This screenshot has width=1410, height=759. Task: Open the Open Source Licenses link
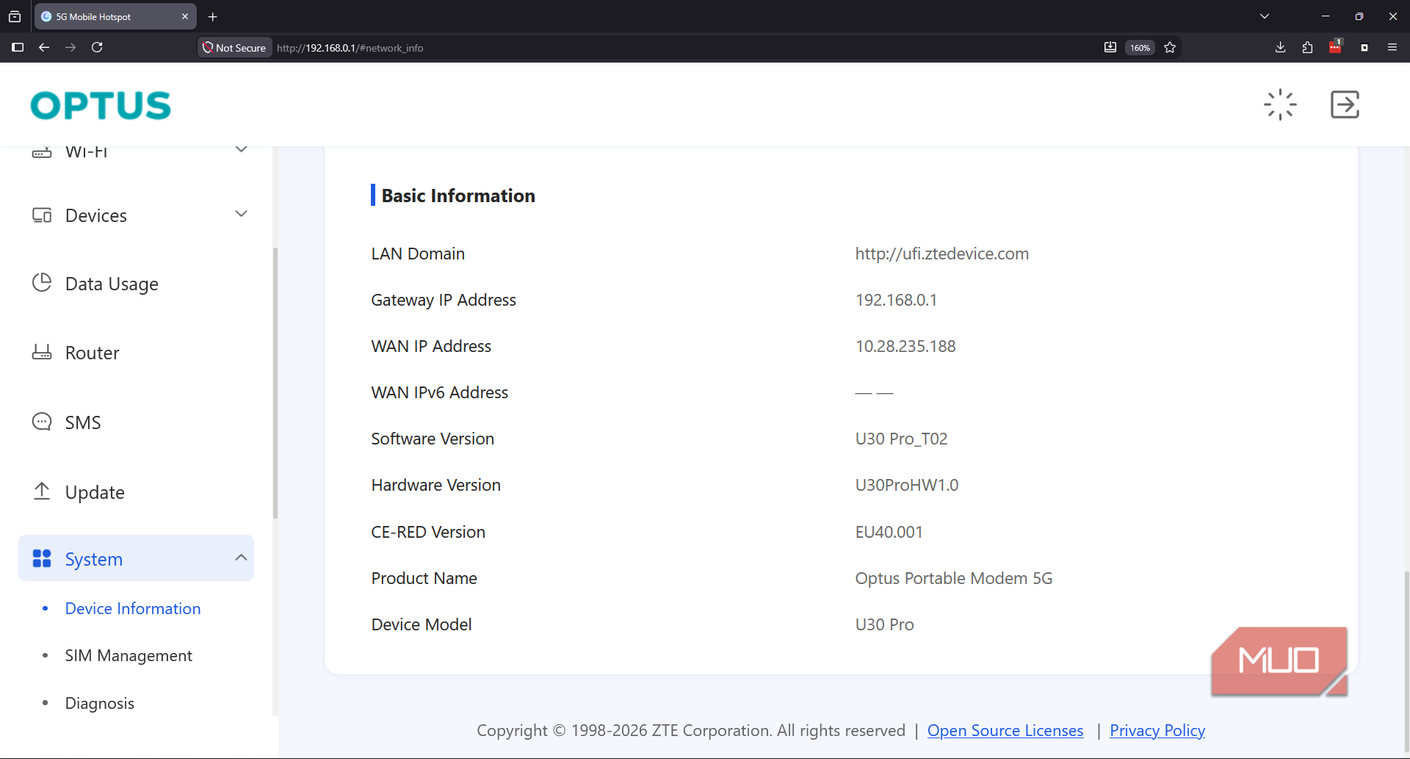1005,730
